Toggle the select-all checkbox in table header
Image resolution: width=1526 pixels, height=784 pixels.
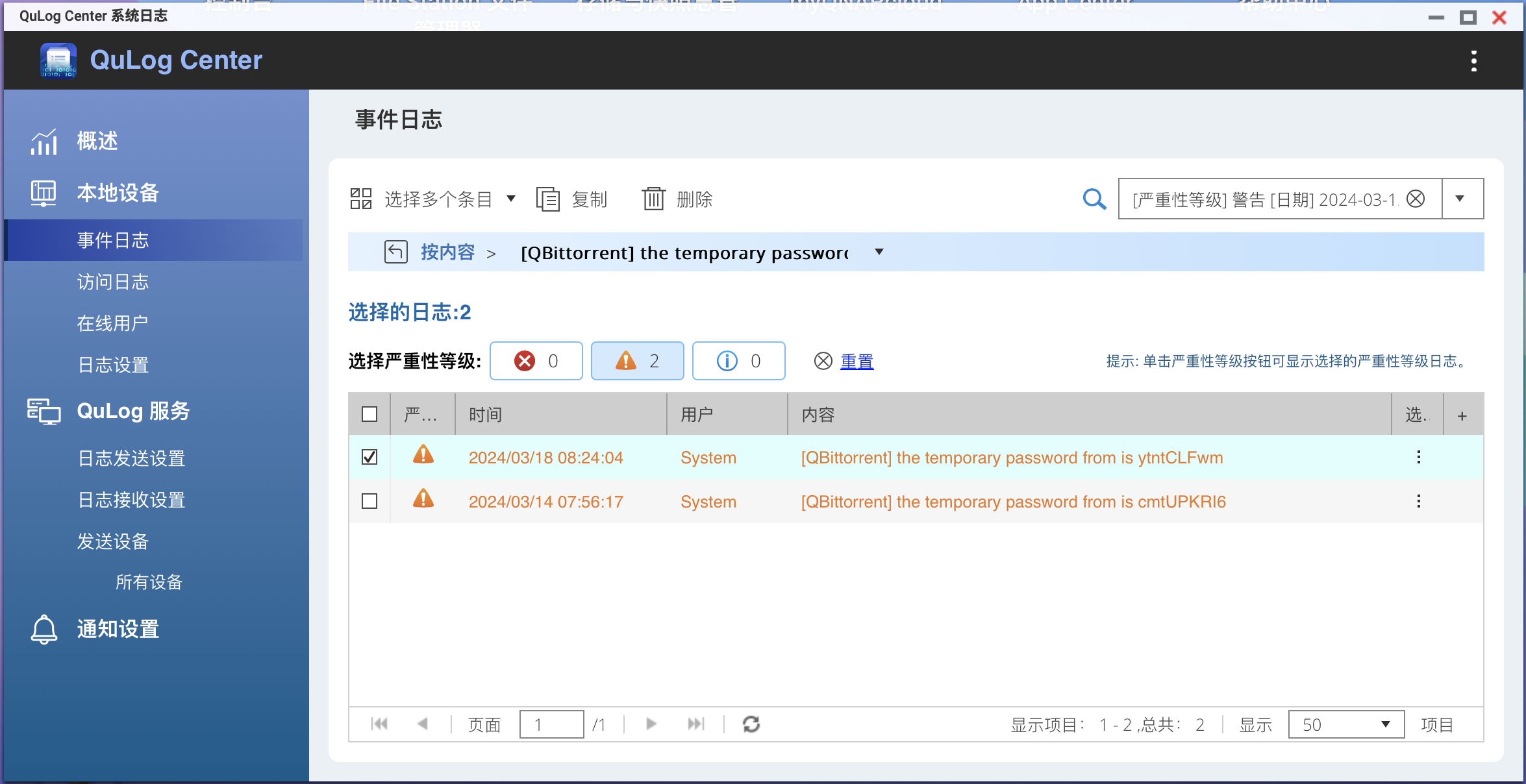pyautogui.click(x=369, y=414)
